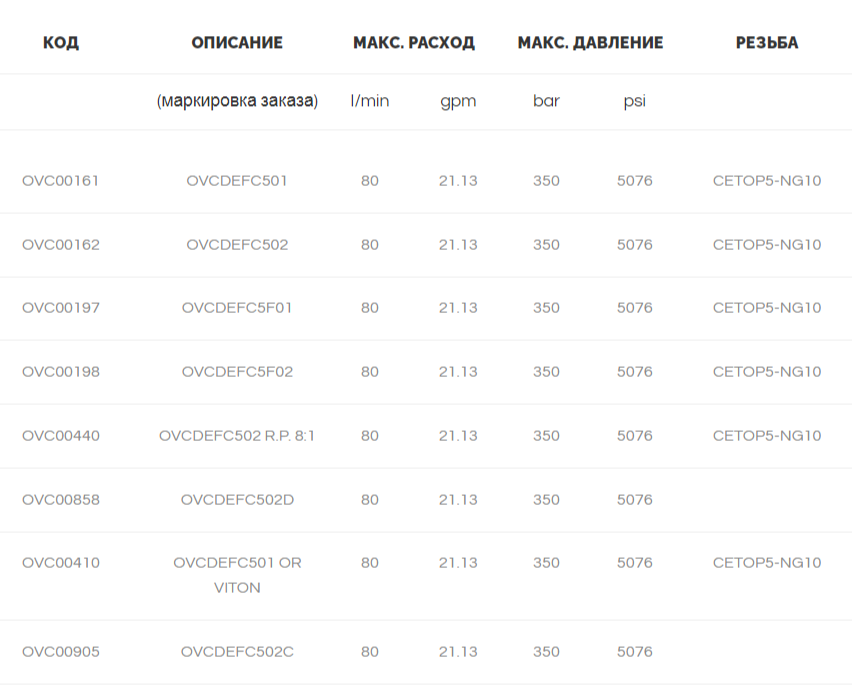The width and height of the screenshot is (852, 690).
Task: Click the КОД column header
Action: 61,42
